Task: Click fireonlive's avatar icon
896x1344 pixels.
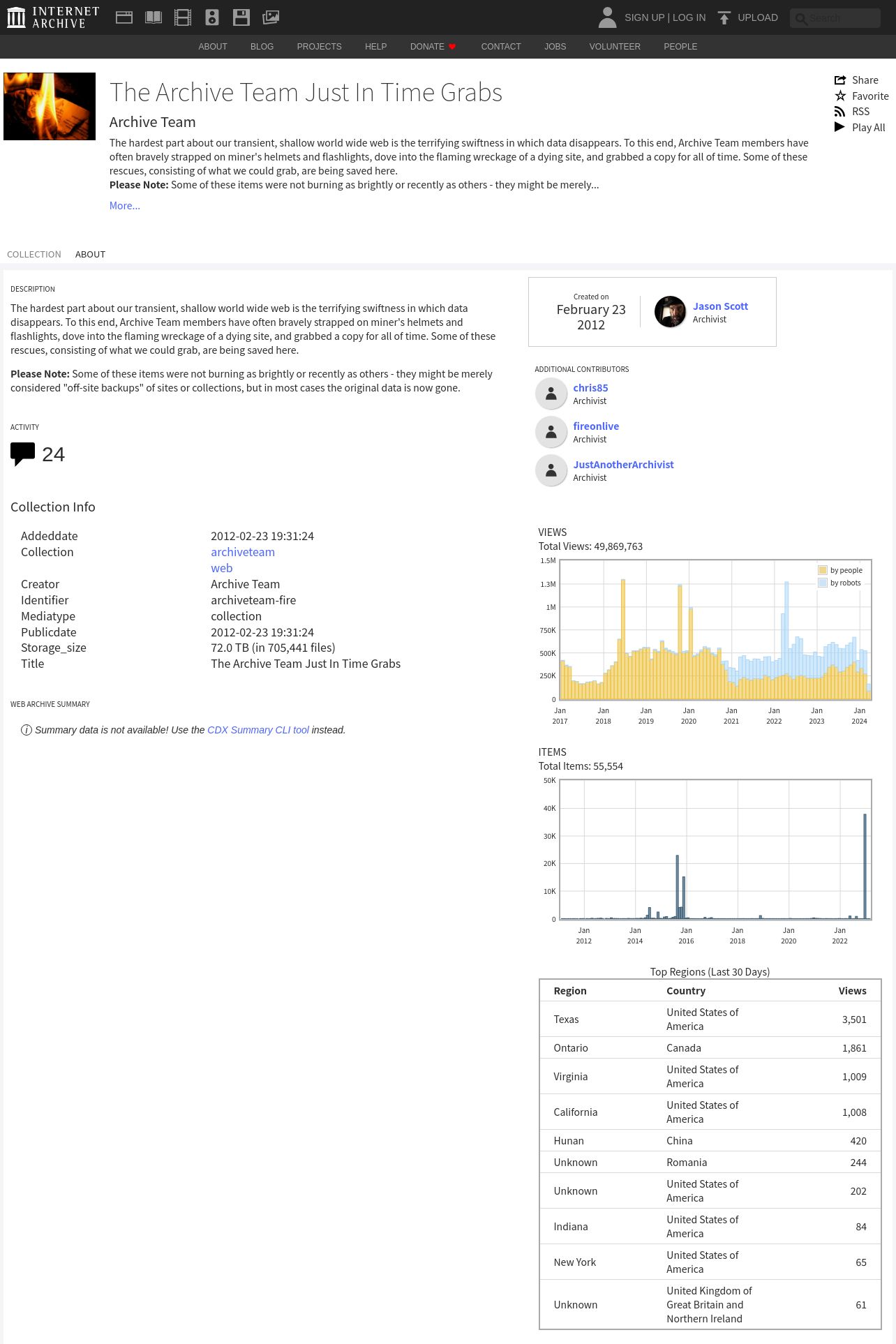Action: (551, 432)
